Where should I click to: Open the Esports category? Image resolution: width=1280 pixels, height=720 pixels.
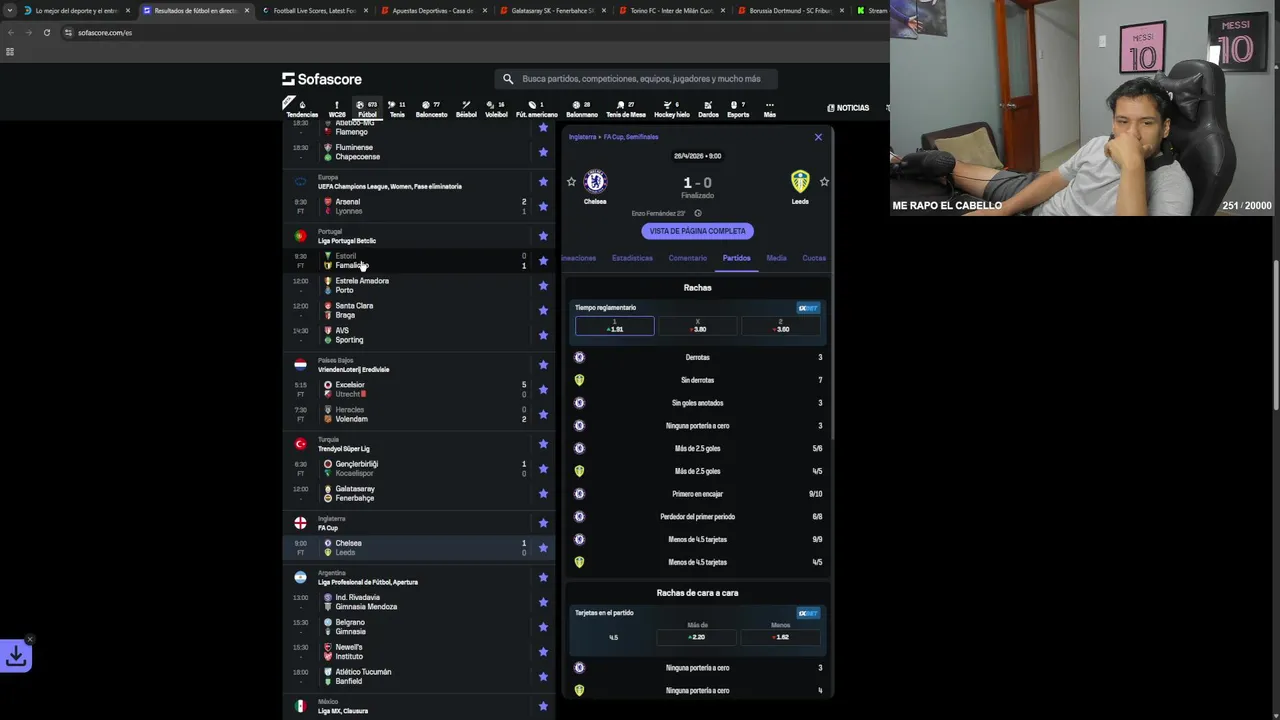pyautogui.click(x=738, y=108)
